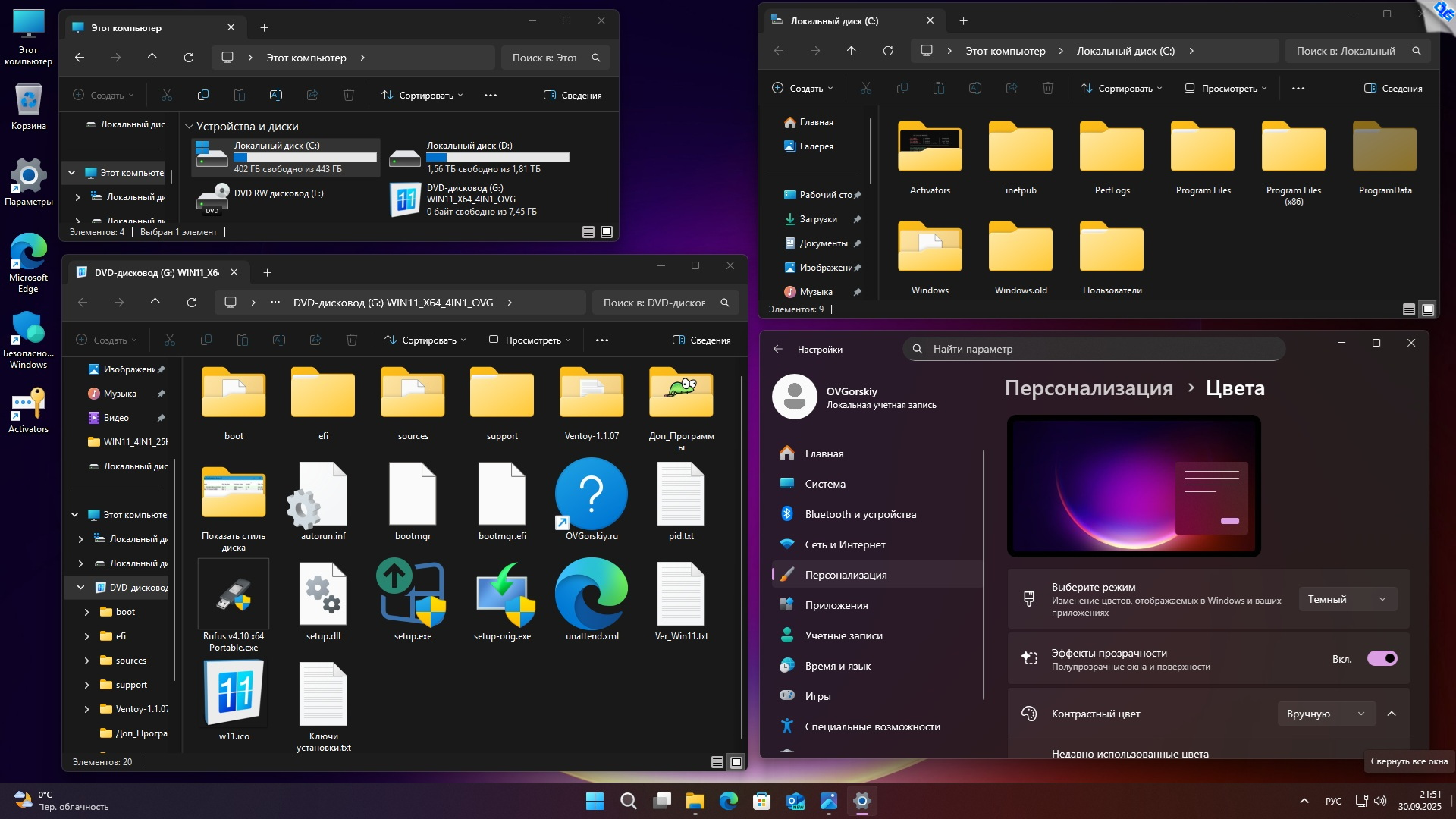
Task: Click the Найти параметр search field
Action: pyautogui.click(x=1092, y=349)
